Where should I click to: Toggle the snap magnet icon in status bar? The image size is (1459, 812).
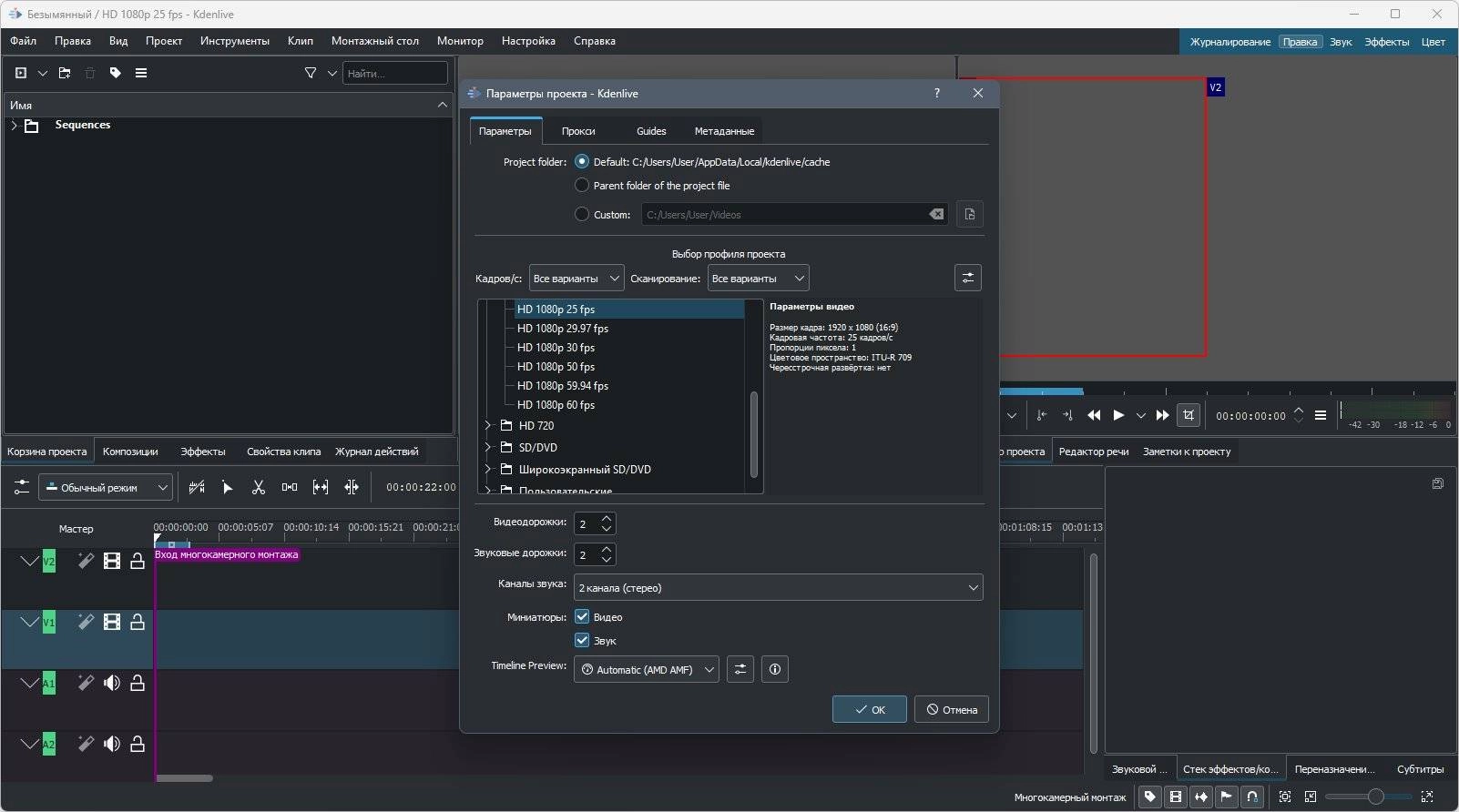point(1252,797)
